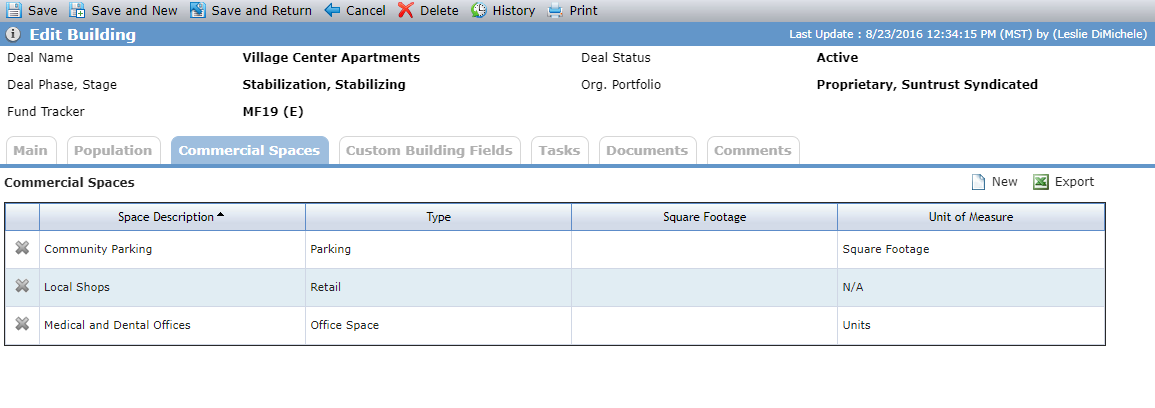This screenshot has width=1155, height=408.
Task: Open the Custom Building Fields tab
Action: [x=429, y=150]
